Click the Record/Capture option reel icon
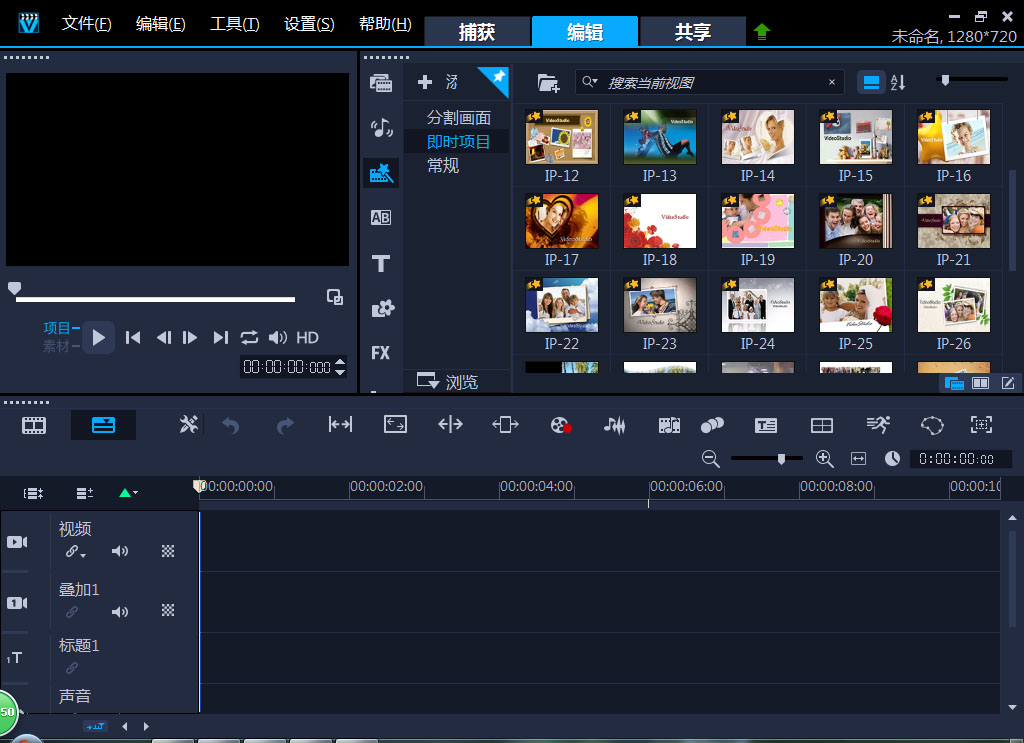 pyautogui.click(x=560, y=425)
